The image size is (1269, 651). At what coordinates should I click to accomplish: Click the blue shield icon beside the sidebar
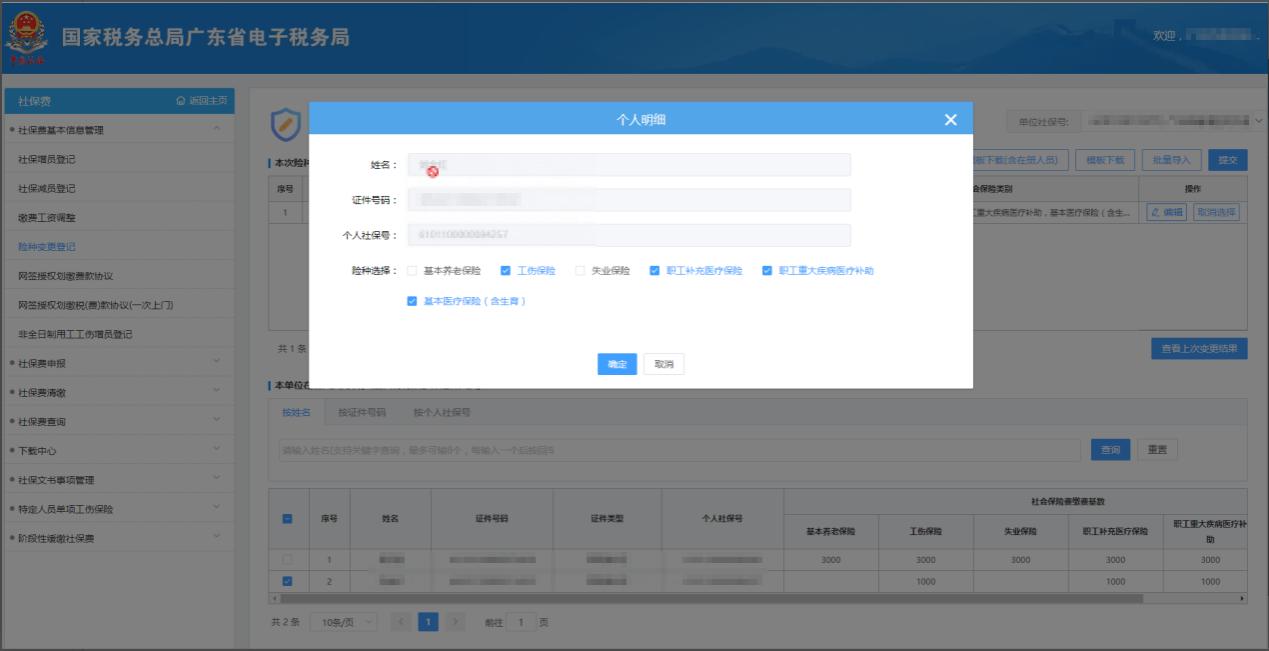tap(286, 125)
